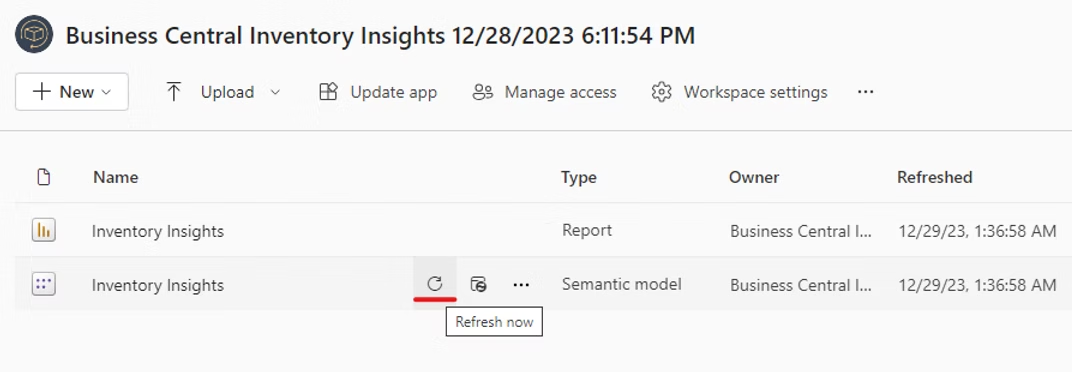The height and width of the screenshot is (372, 1072).
Task: Open Workspace settings
Action: (x=739, y=92)
